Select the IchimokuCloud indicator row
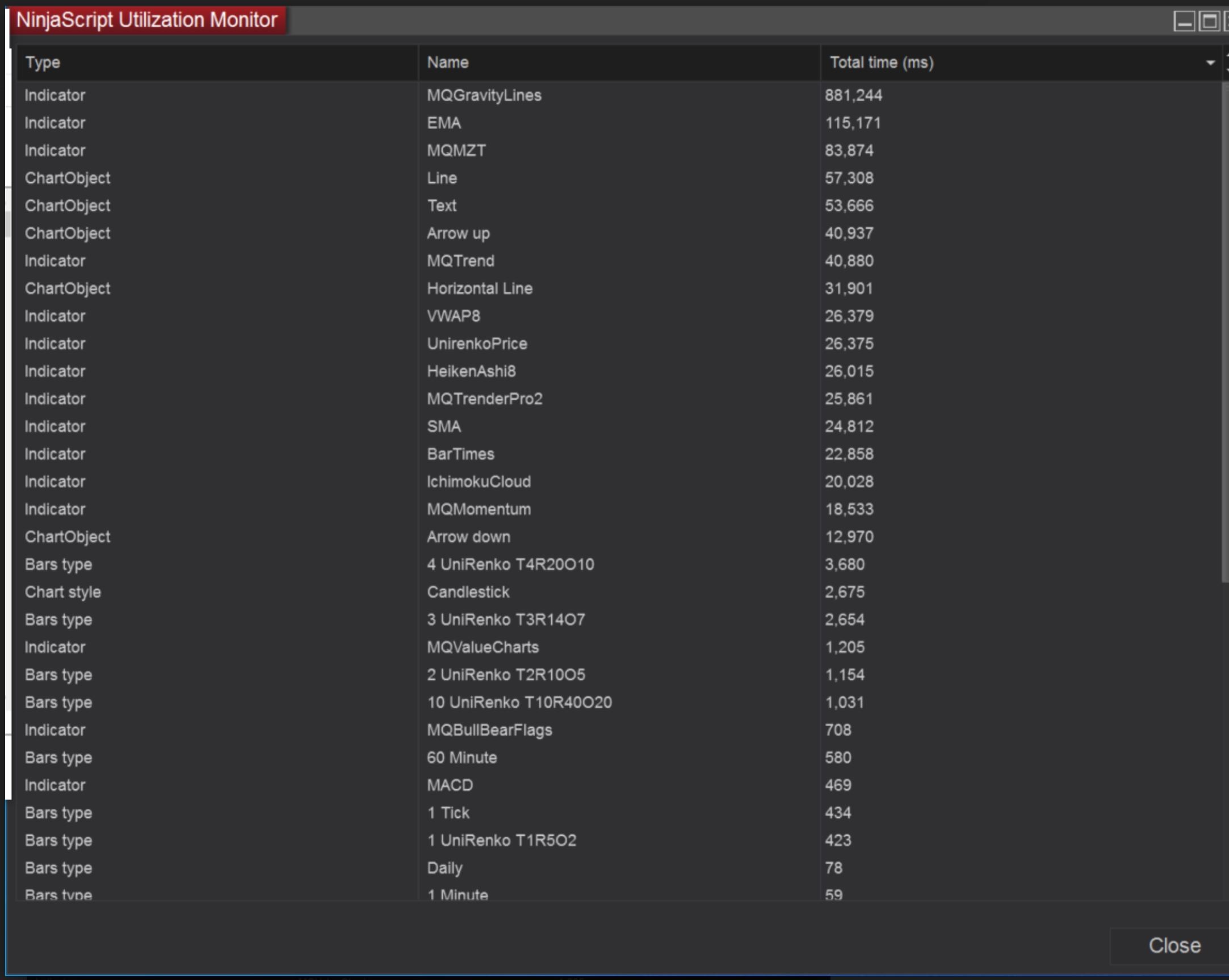1229x980 pixels. click(x=479, y=481)
